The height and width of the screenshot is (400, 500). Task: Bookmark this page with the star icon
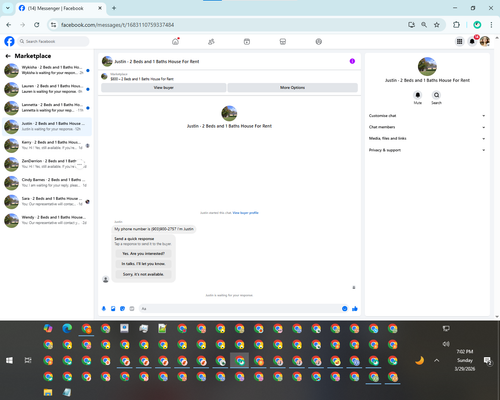pos(437,25)
